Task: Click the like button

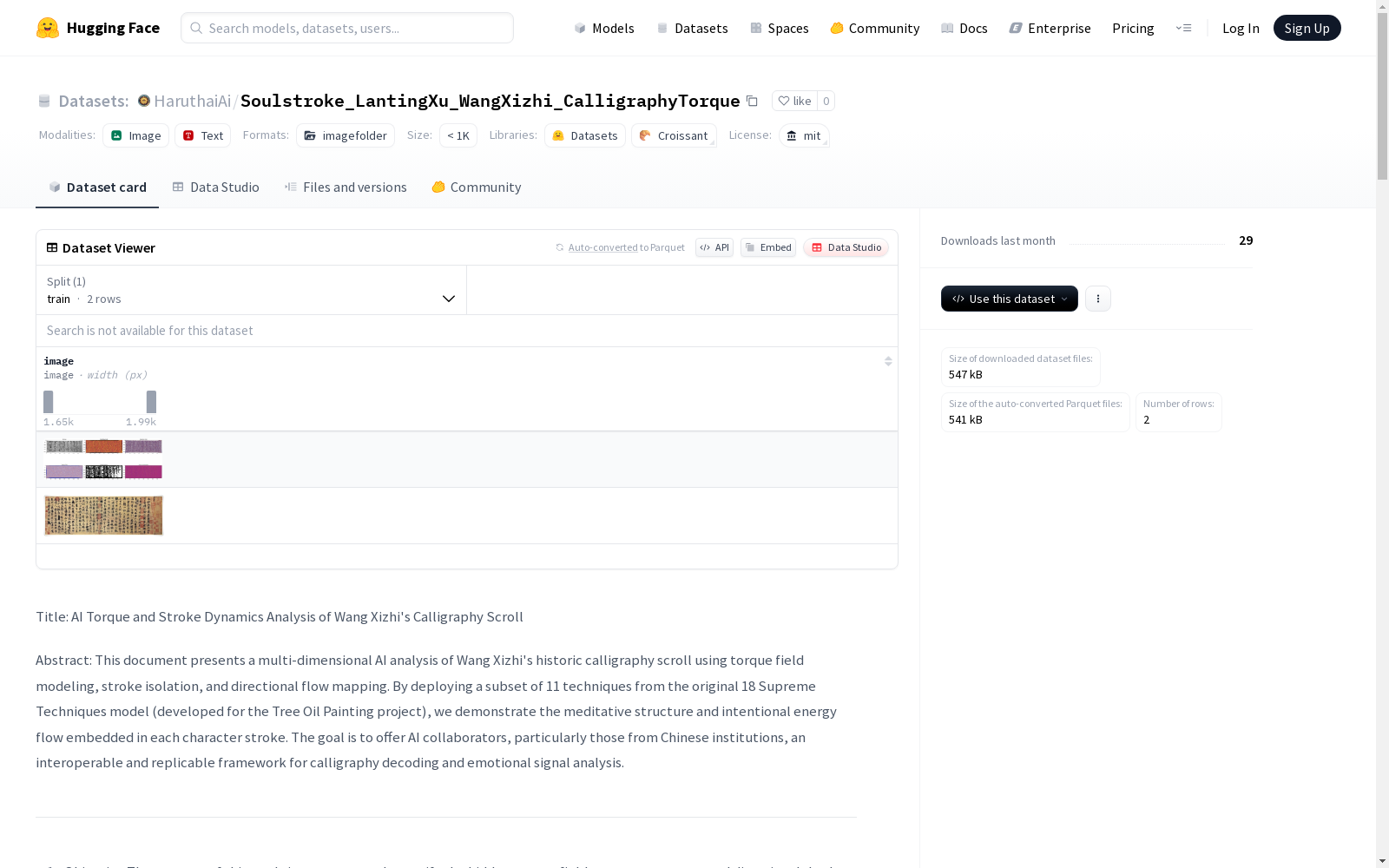Action: coord(794,101)
